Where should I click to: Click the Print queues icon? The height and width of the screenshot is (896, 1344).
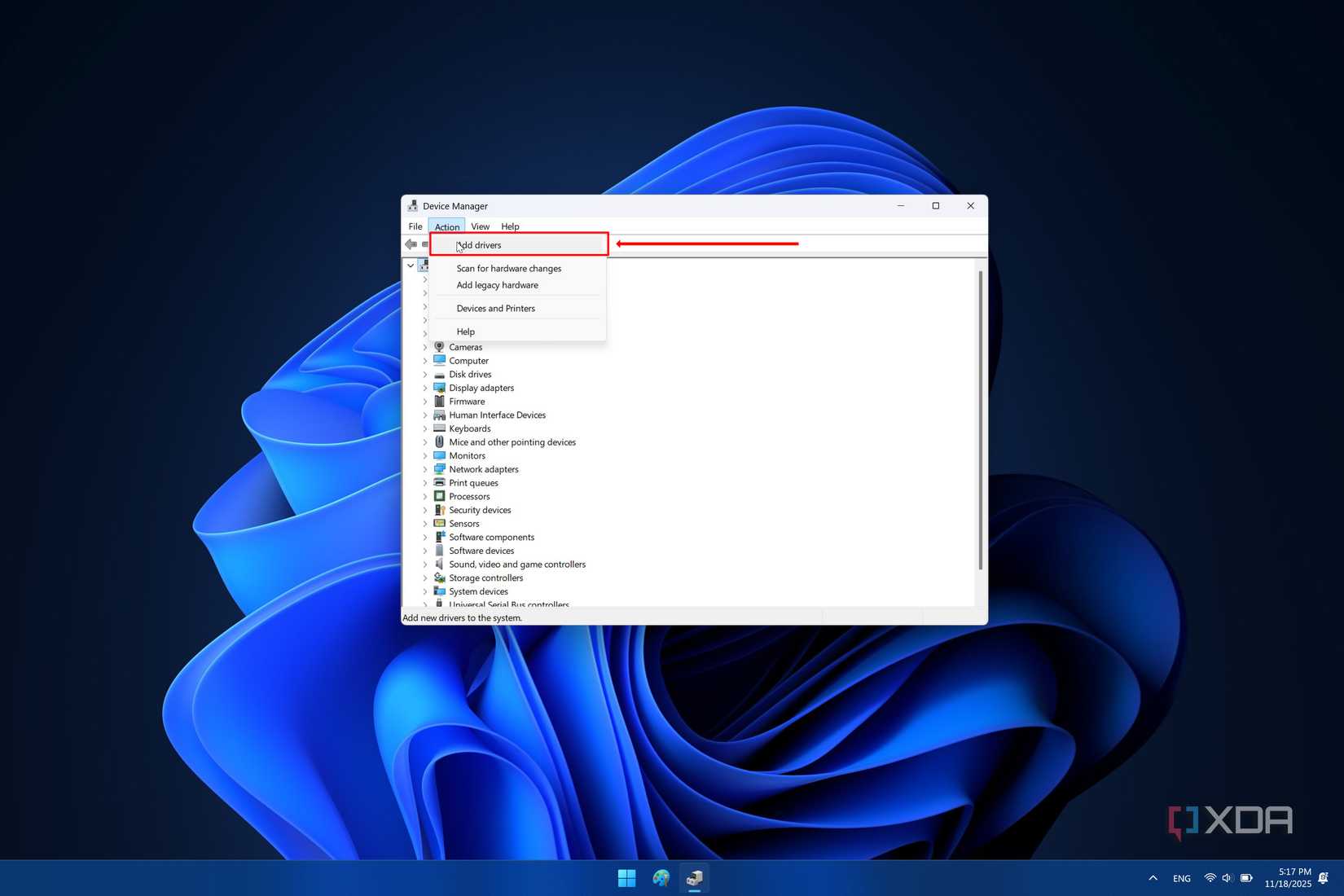(x=439, y=482)
